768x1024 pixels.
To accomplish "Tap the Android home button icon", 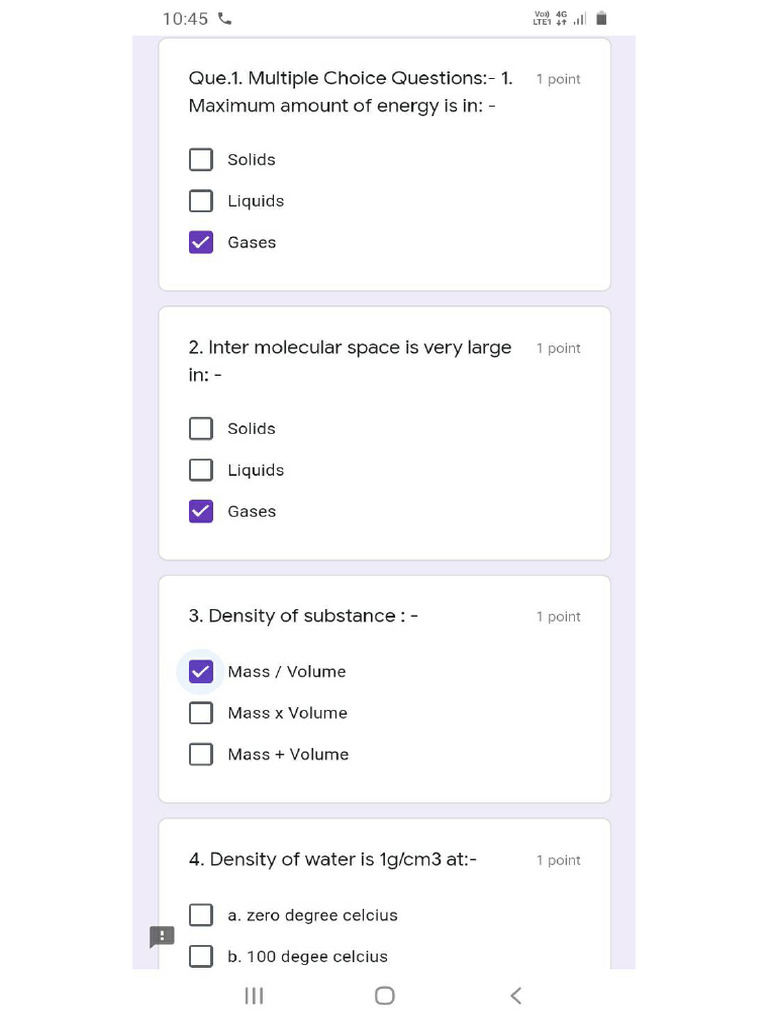I will tap(385, 995).
